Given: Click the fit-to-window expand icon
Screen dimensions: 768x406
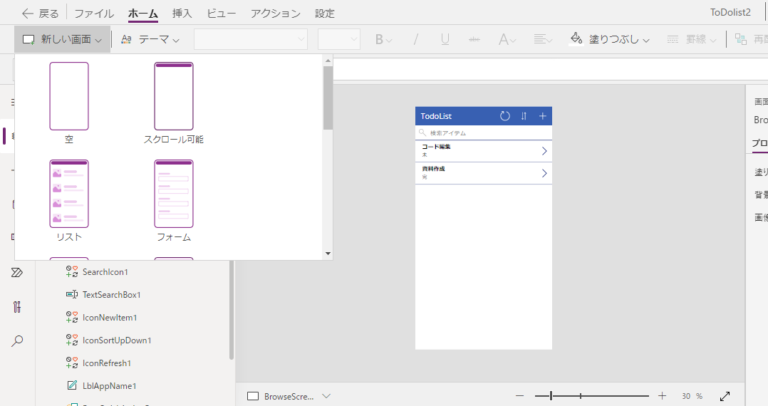Looking at the screenshot, I should pos(725,396).
